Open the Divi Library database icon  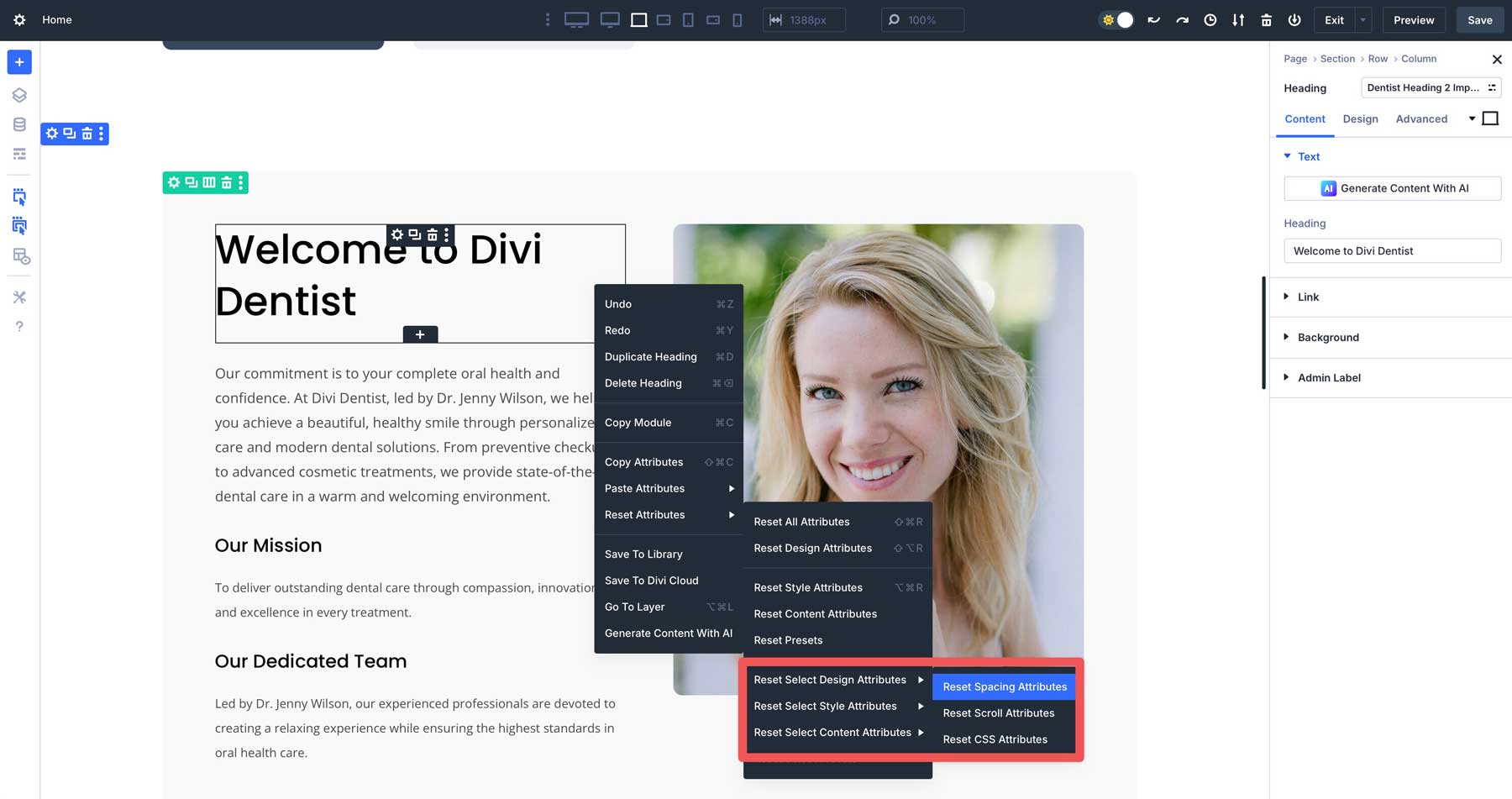click(x=18, y=124)
